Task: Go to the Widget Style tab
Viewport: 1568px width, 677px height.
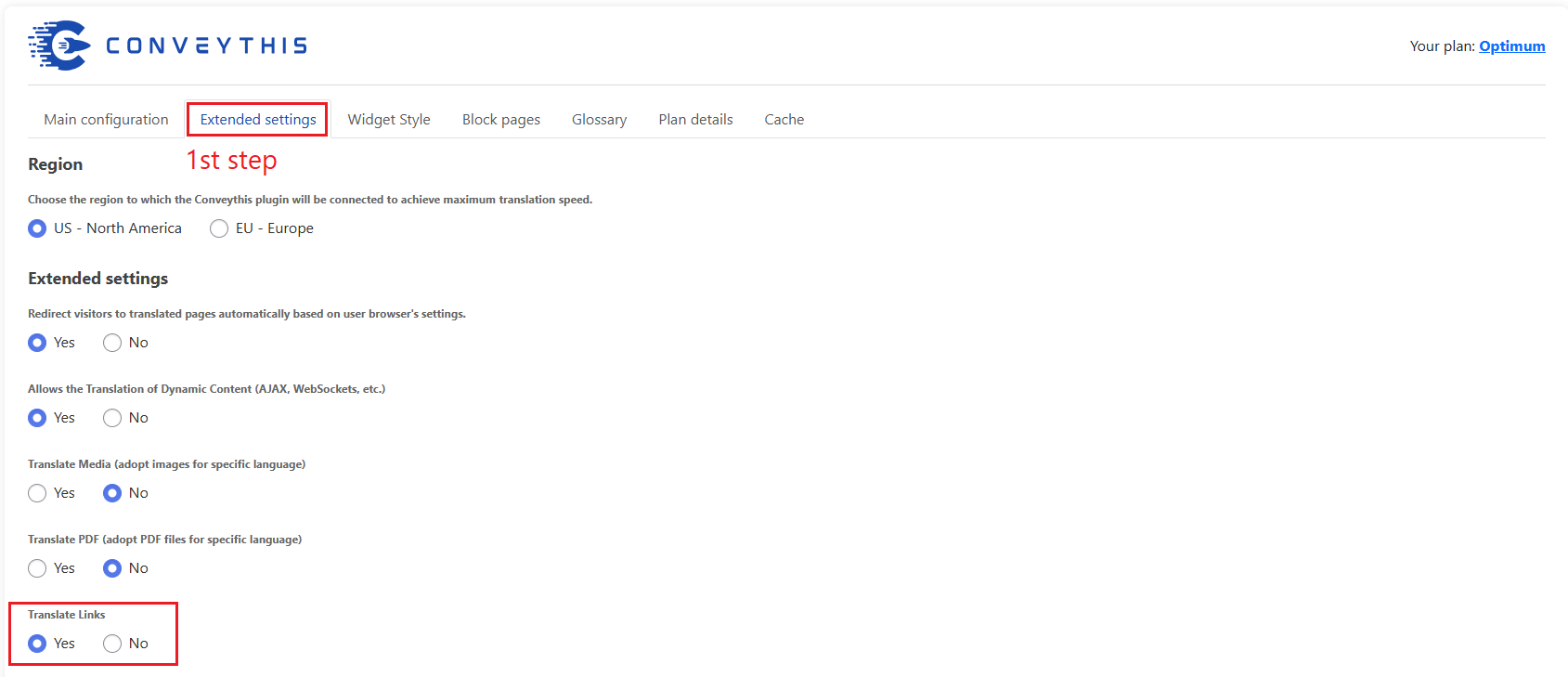Action: (x=389, y=120)
